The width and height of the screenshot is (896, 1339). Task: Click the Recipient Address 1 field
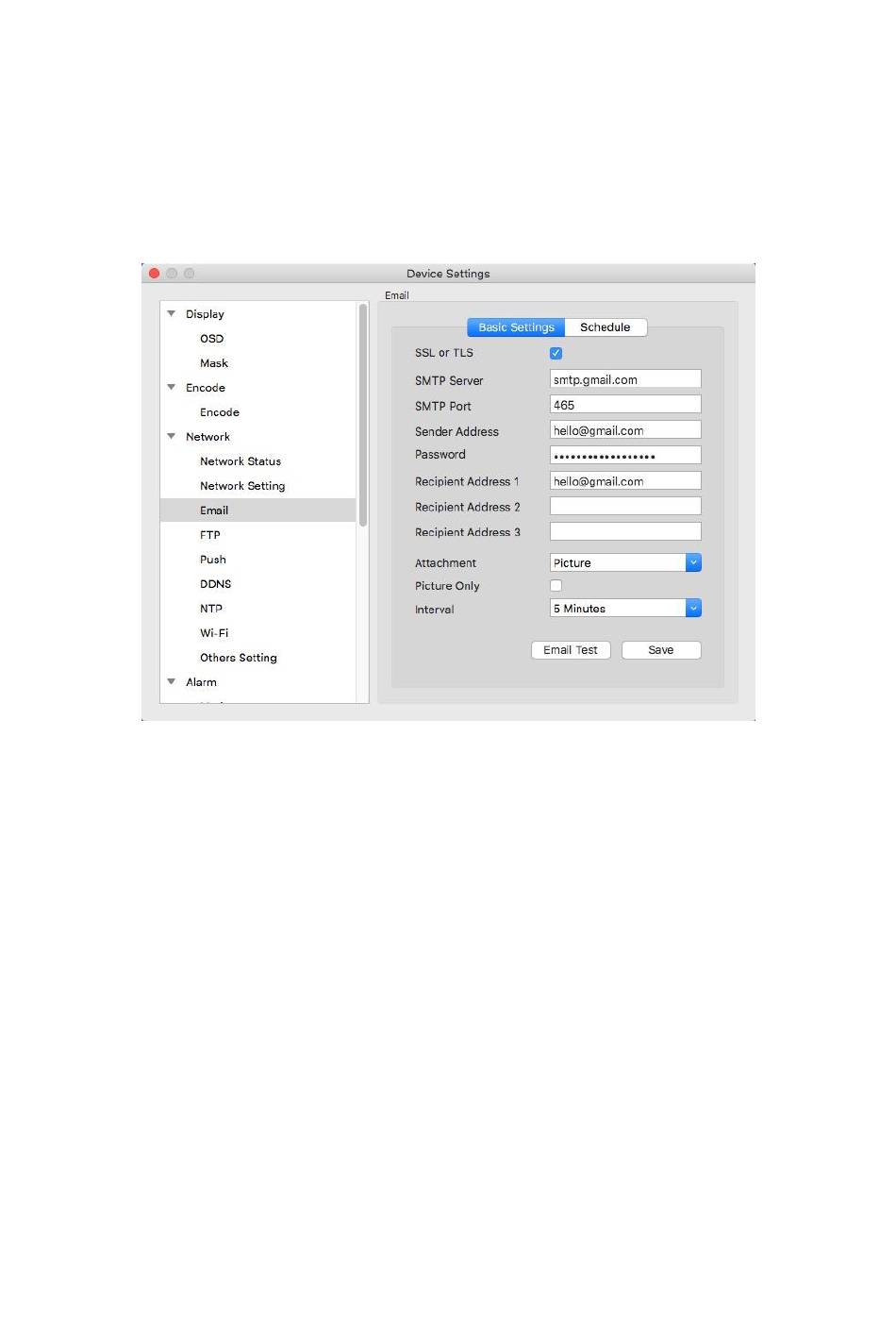(x=625, y=481)
